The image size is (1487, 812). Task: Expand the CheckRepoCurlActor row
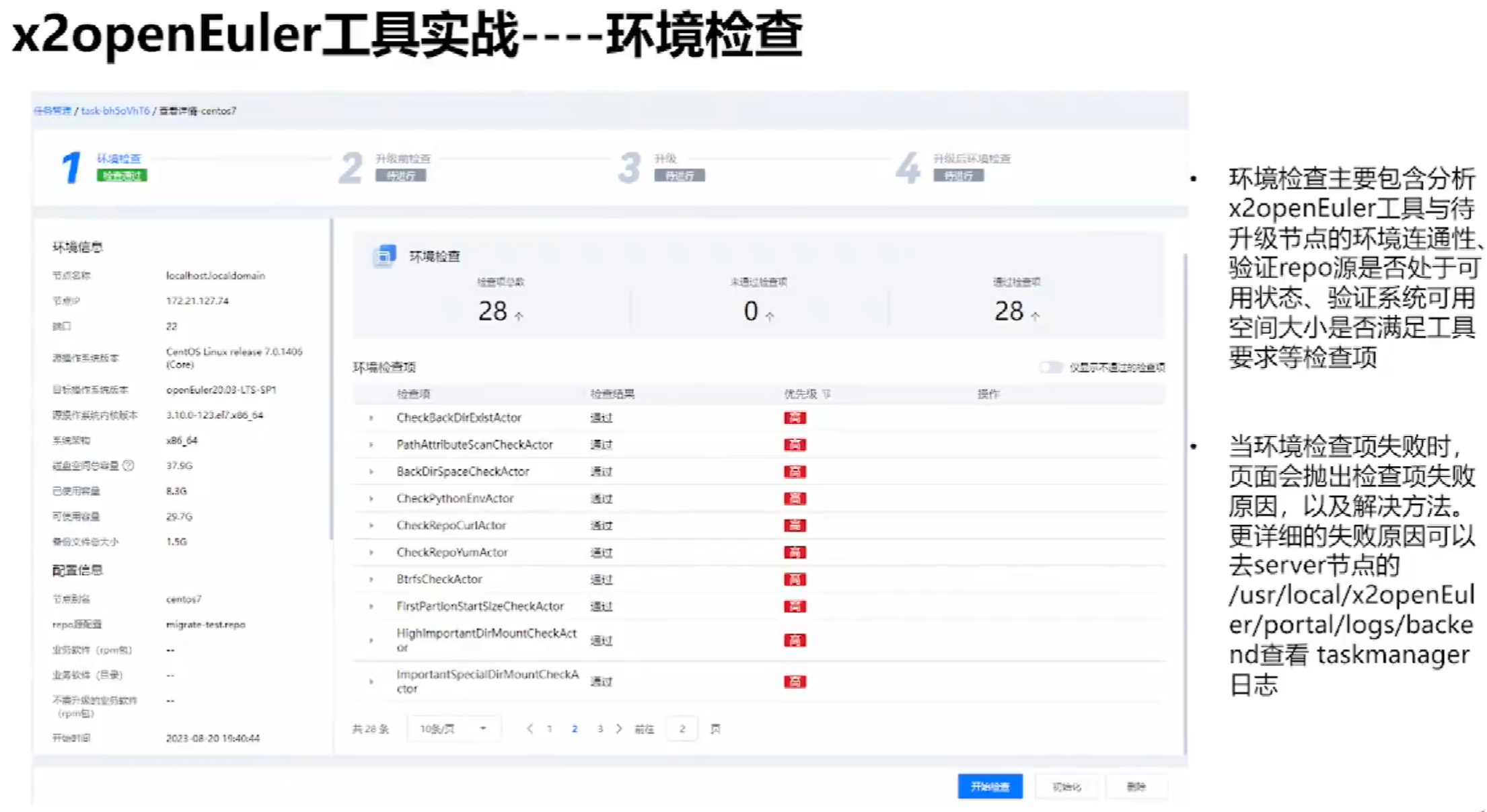(x=371, y=525)
